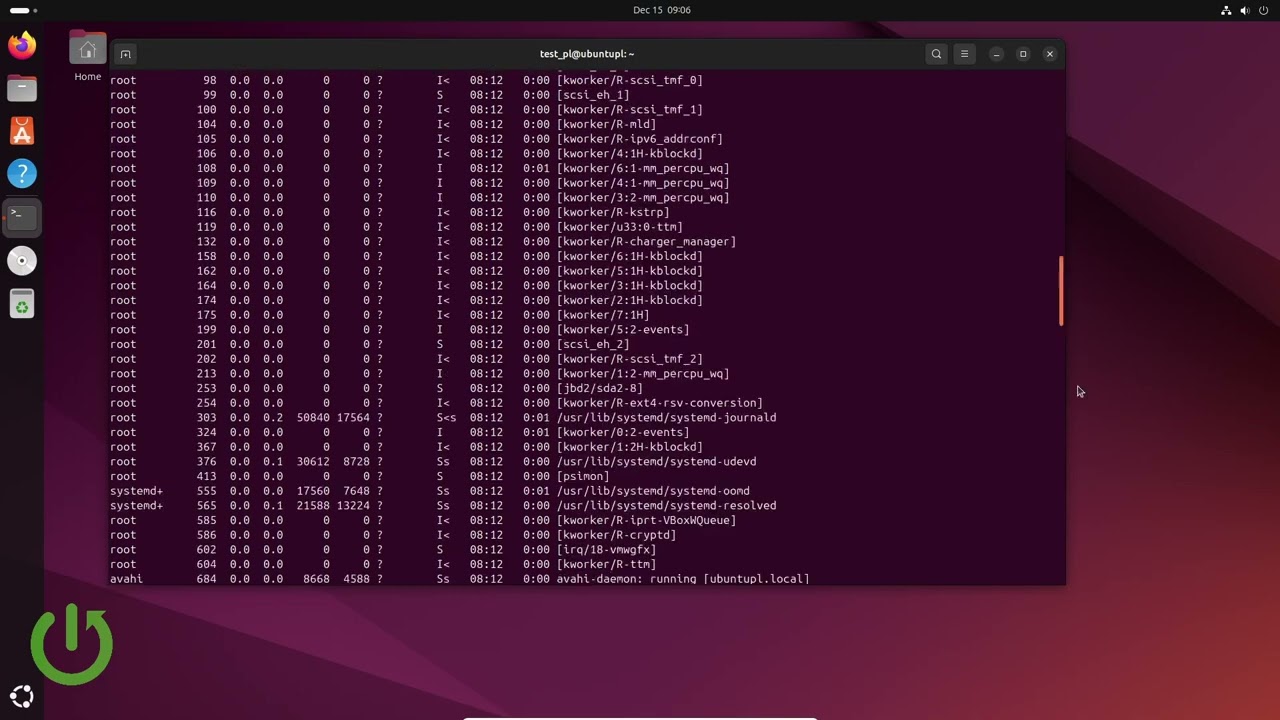Screen dimensions: 1280x720
Task: Click the [kworker/R-iprt-VBoxWQueue] entry
Action: (646, 521)
